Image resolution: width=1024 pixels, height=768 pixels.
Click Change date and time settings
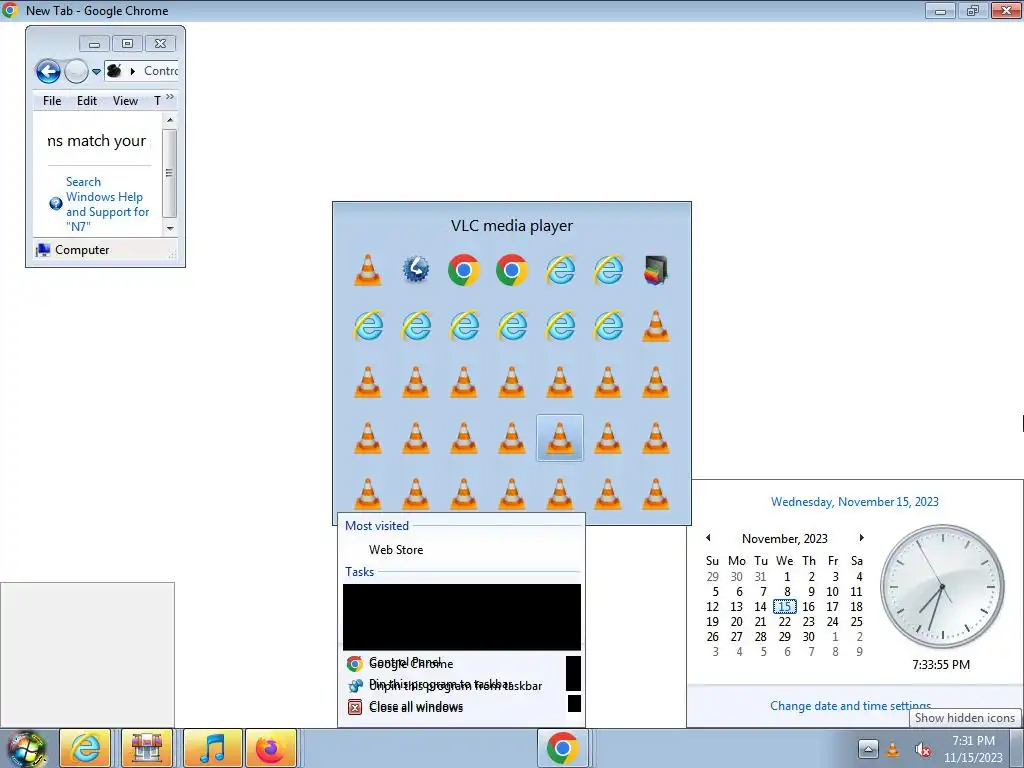850,705
